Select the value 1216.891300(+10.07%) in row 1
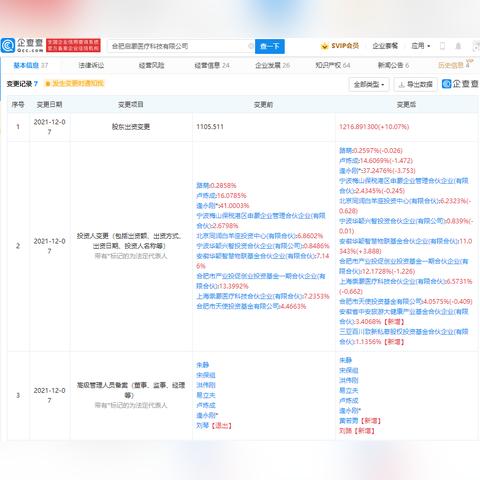Image resolution: width=480 pixels, height=480 pixels. 374,127
